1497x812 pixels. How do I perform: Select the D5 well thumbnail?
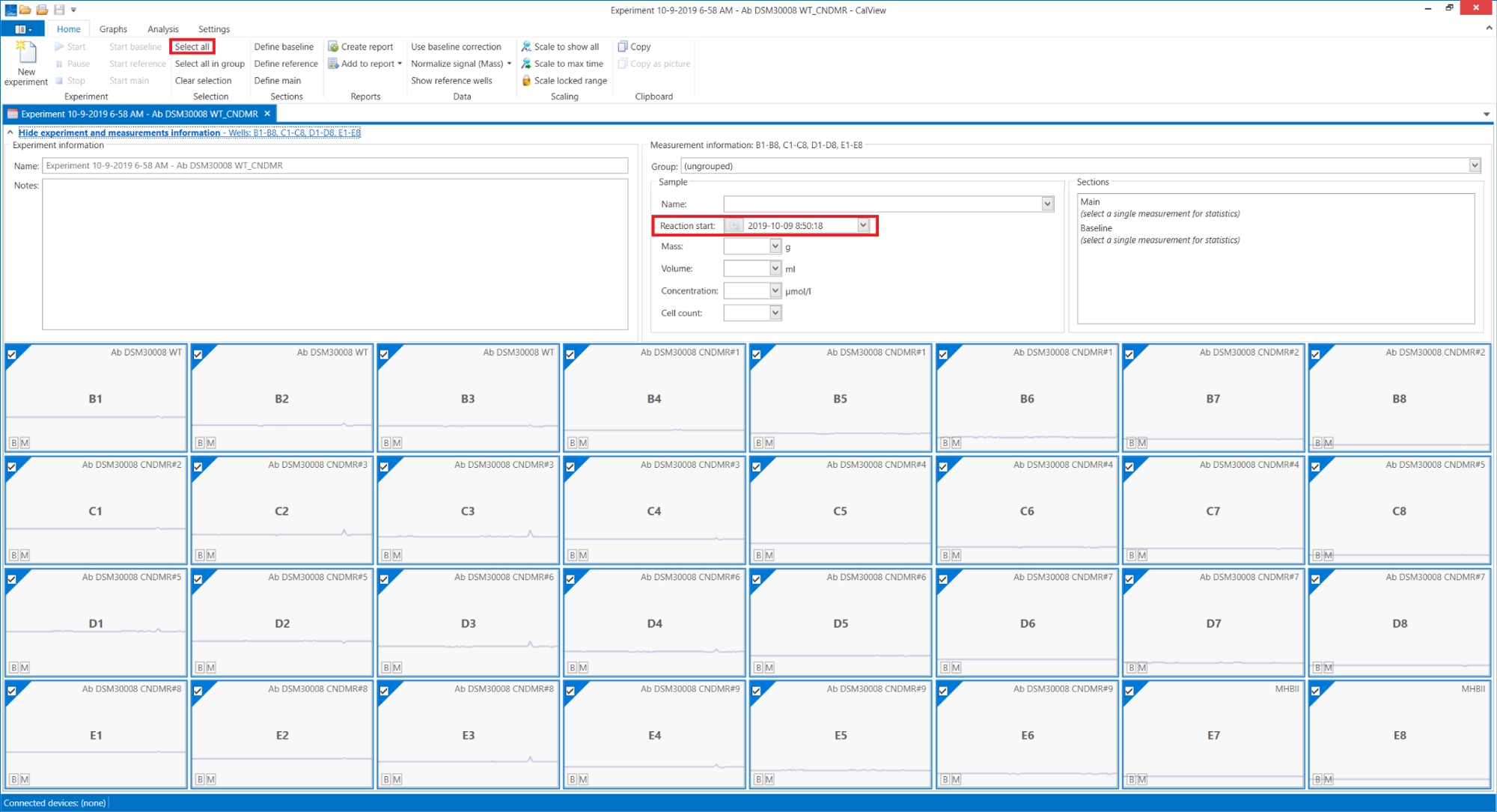coord(840,623)
